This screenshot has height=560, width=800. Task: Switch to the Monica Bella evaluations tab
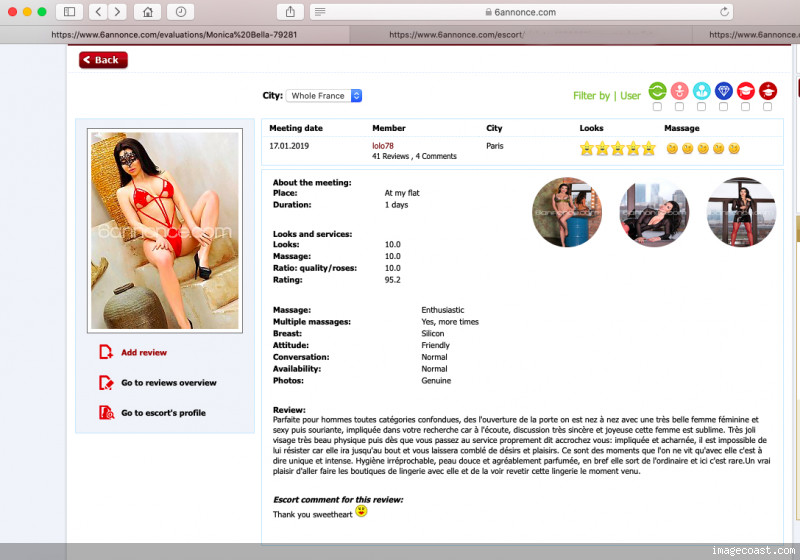(174, 35)
